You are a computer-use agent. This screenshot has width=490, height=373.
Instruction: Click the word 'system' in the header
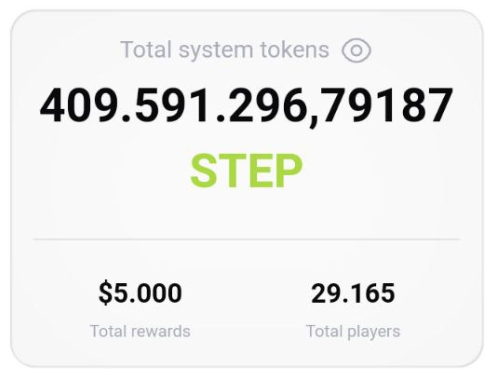tap(216, 52)
